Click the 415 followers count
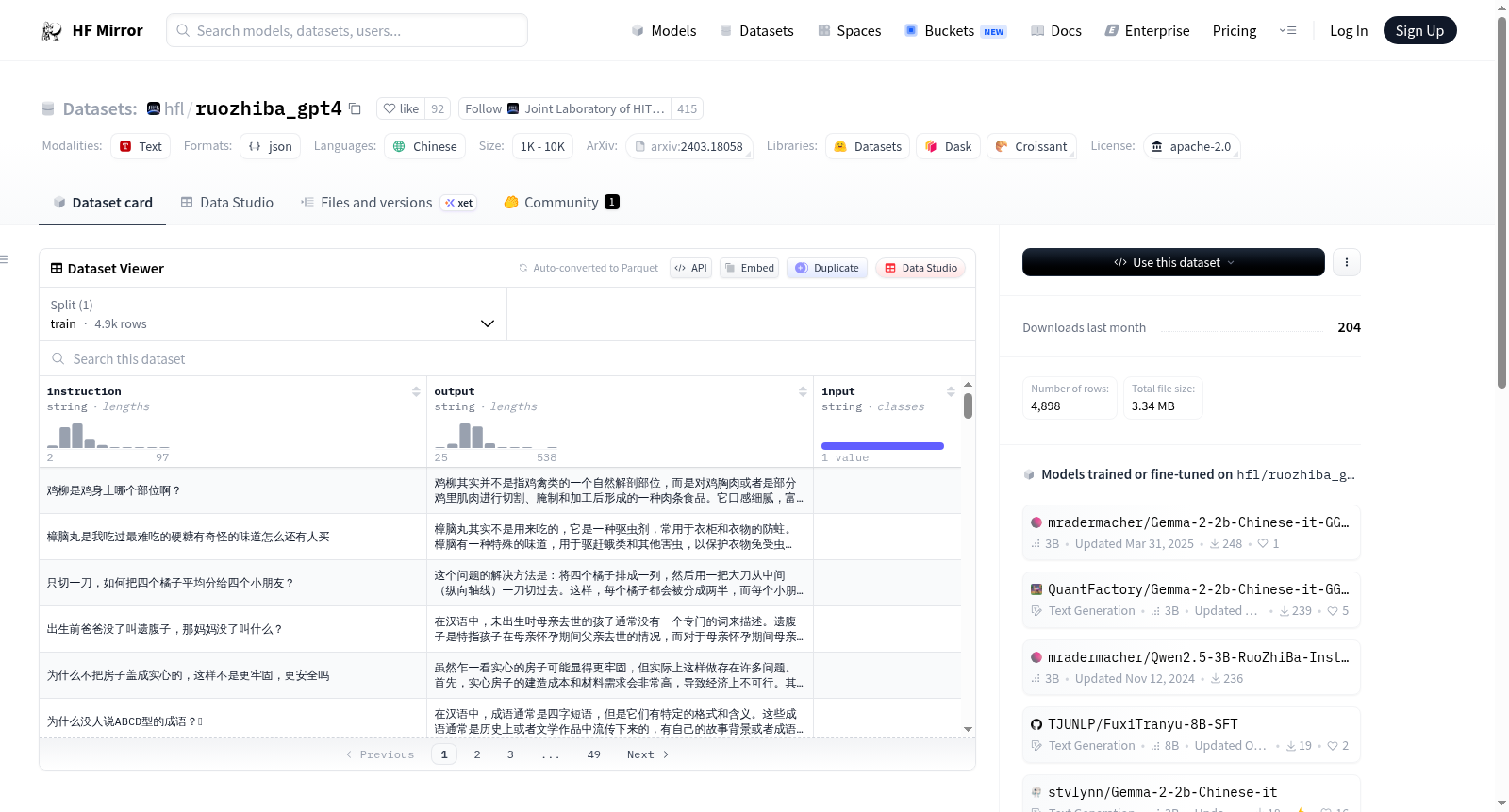Image resolution: width=1509 pixels, height=812 pixels. coord(687,108)
